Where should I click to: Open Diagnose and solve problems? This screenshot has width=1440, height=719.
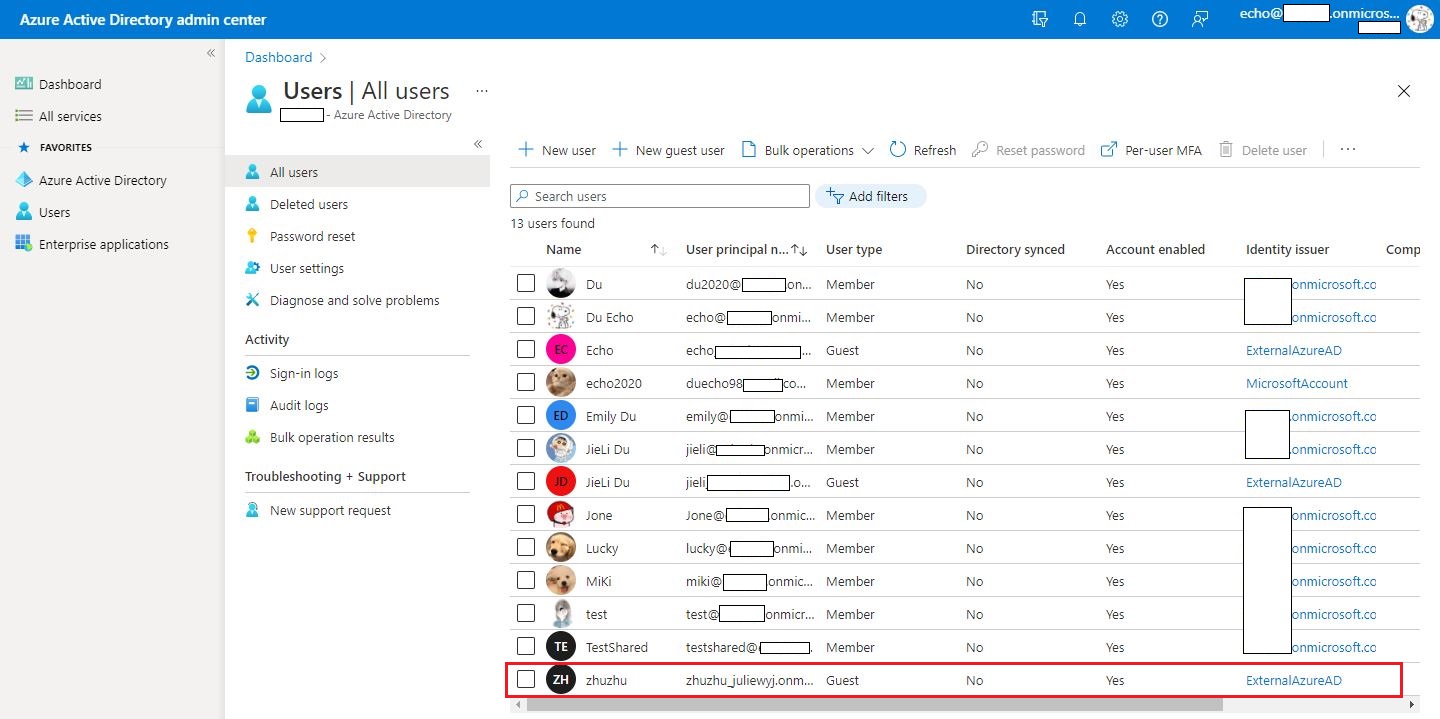[x=357, y=300]
